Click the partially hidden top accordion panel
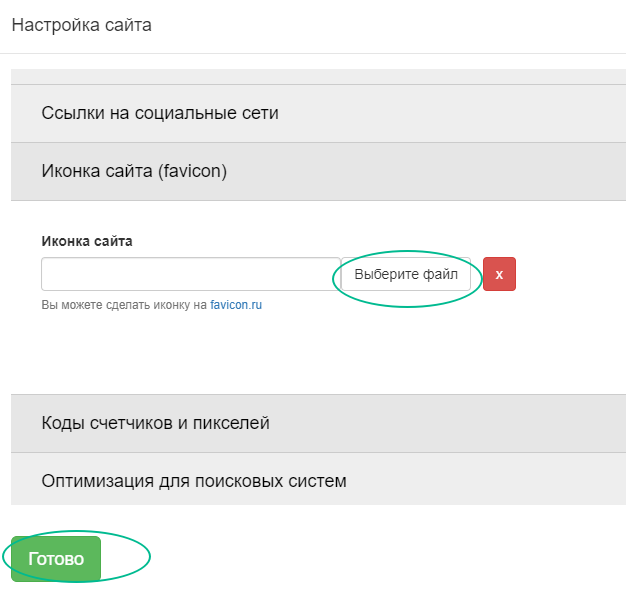This screenshot has height=589, width=626. pyautogui.click(x=318, y=76)
